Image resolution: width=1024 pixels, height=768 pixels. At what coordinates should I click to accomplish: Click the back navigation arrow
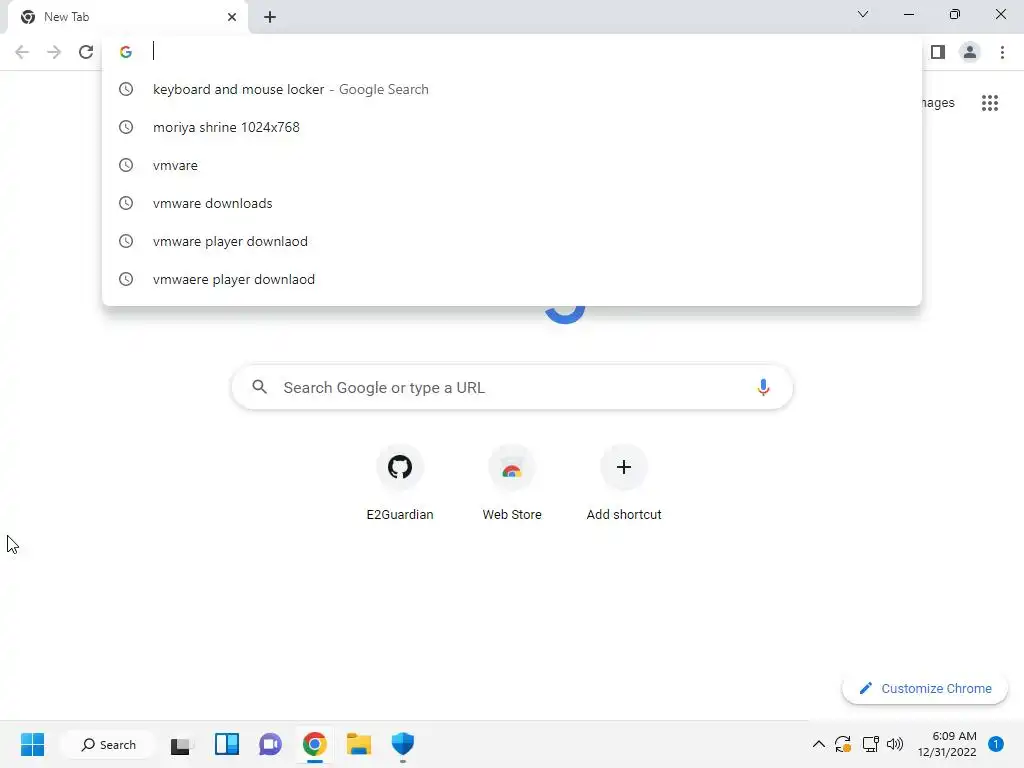[22, 52]
